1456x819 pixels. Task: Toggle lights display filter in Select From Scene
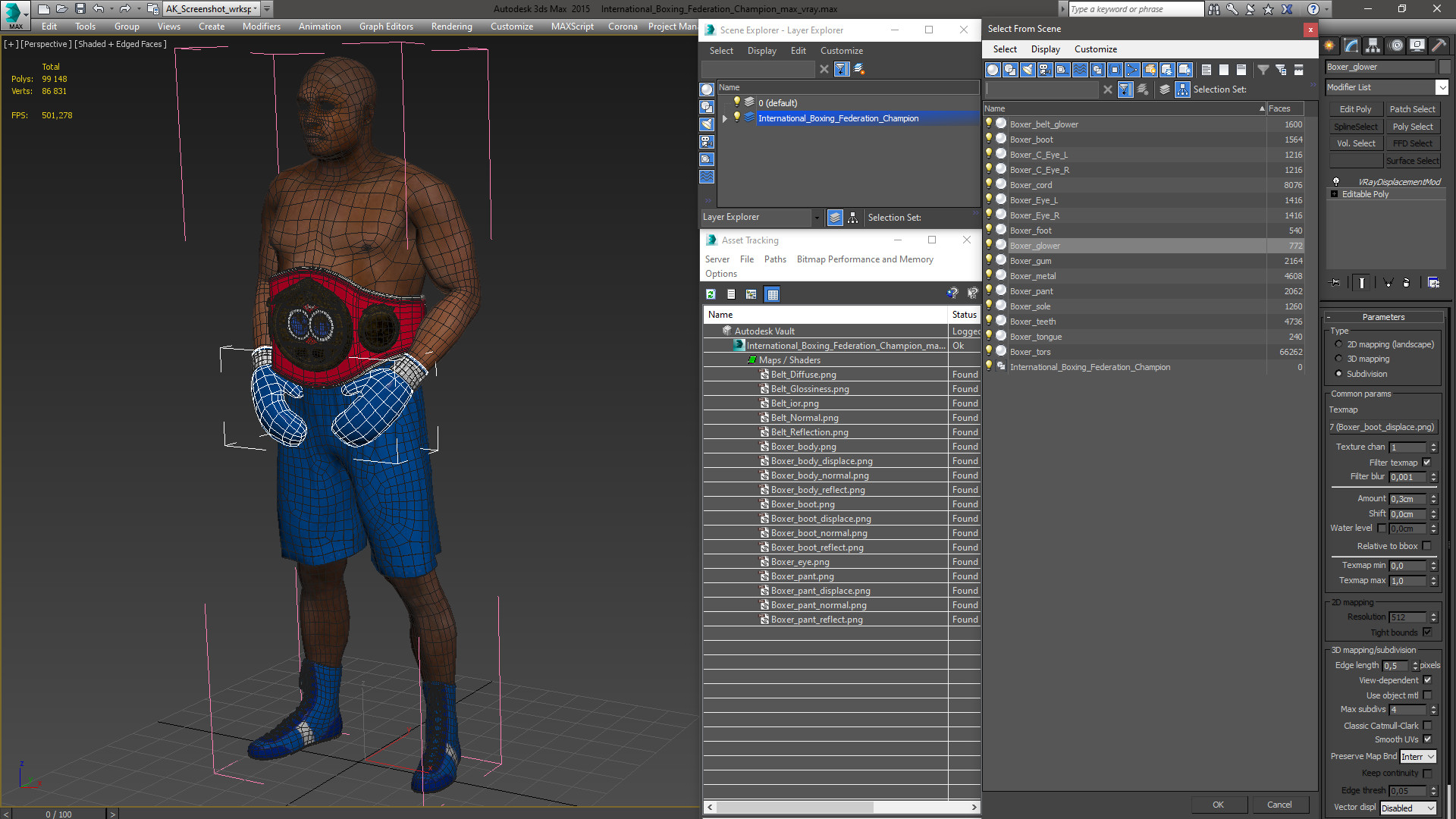tap(1028, 70)
